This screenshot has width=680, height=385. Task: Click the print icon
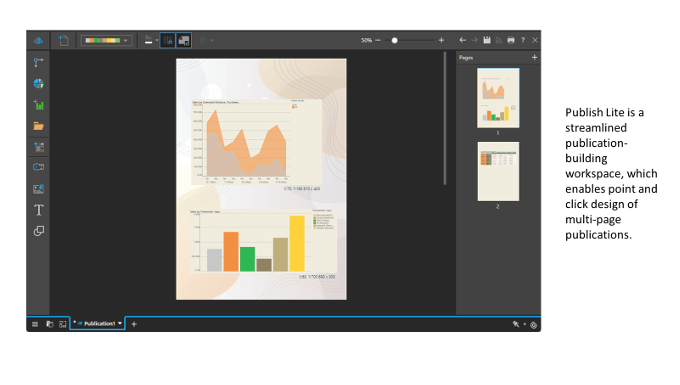click(511, 40)
